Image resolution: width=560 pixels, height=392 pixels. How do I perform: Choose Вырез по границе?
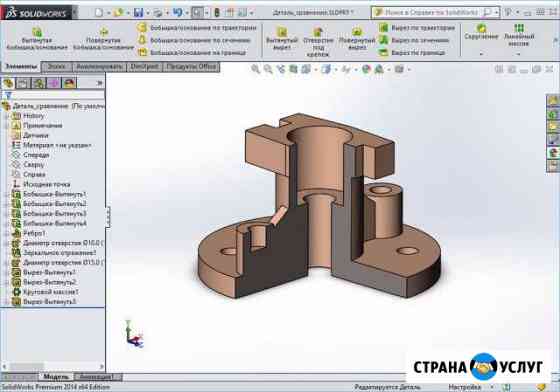tap(412, 52)
